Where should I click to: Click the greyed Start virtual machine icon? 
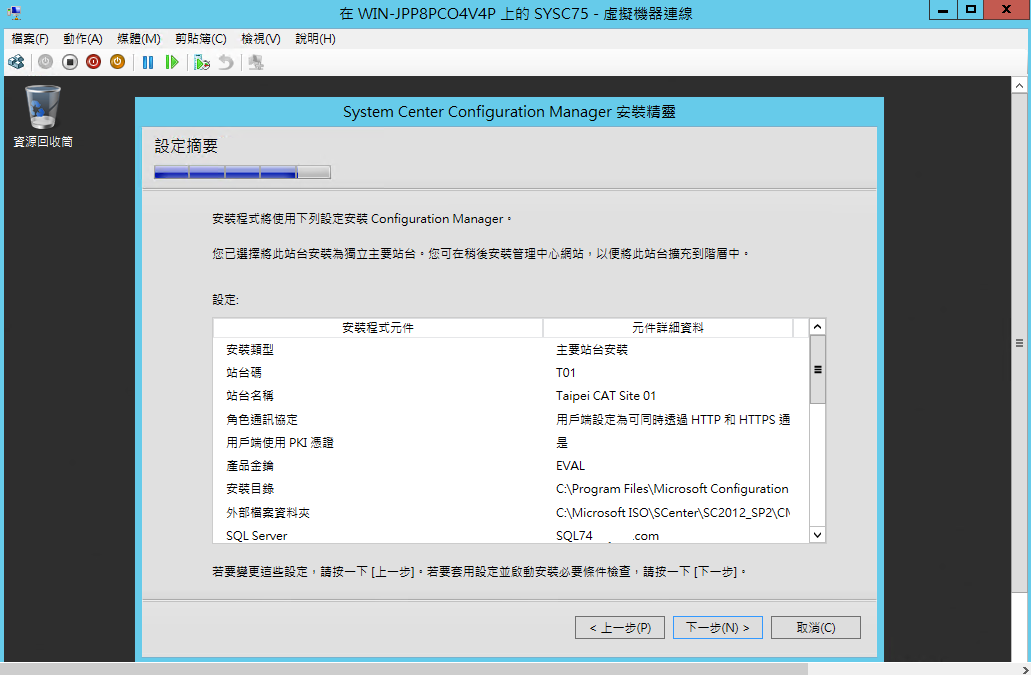[x=45, y=62]
